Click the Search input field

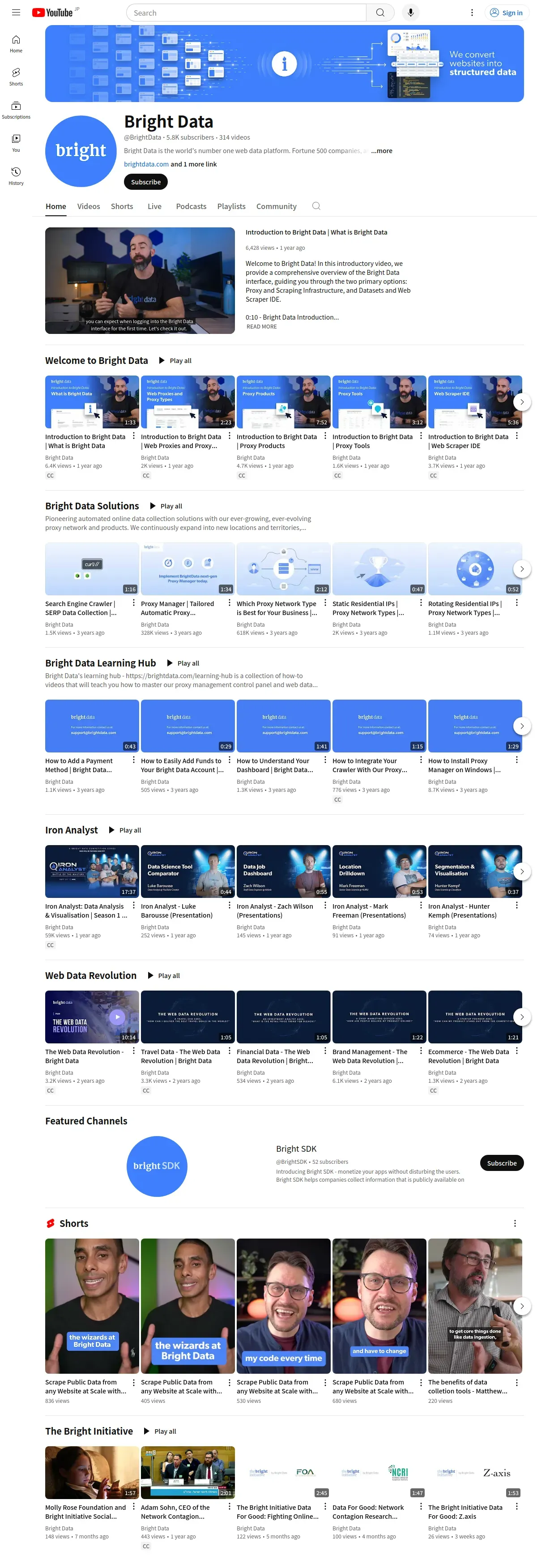[246, 12]
